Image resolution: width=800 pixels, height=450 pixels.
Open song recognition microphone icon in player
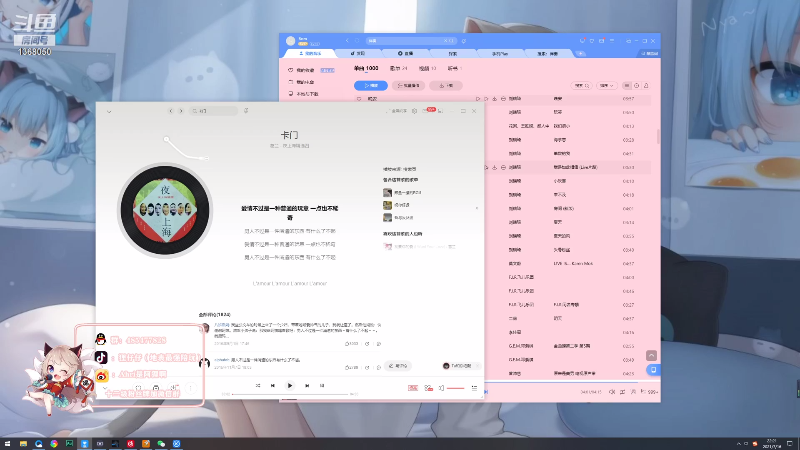click(x=246, y=111)
